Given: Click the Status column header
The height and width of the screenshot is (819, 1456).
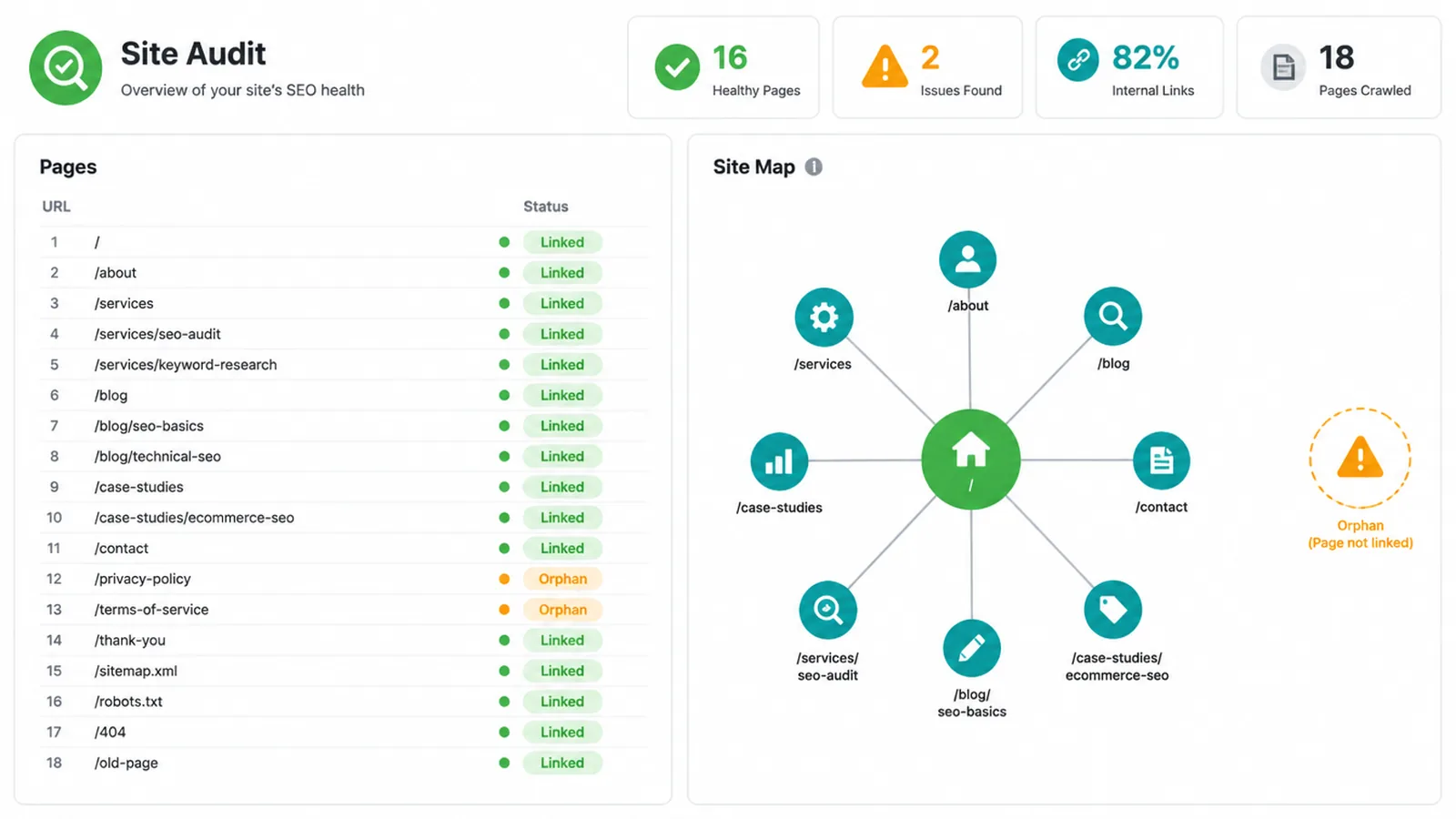Looking at the screenshot, I should pyautogui.click(x=546, y=207).
